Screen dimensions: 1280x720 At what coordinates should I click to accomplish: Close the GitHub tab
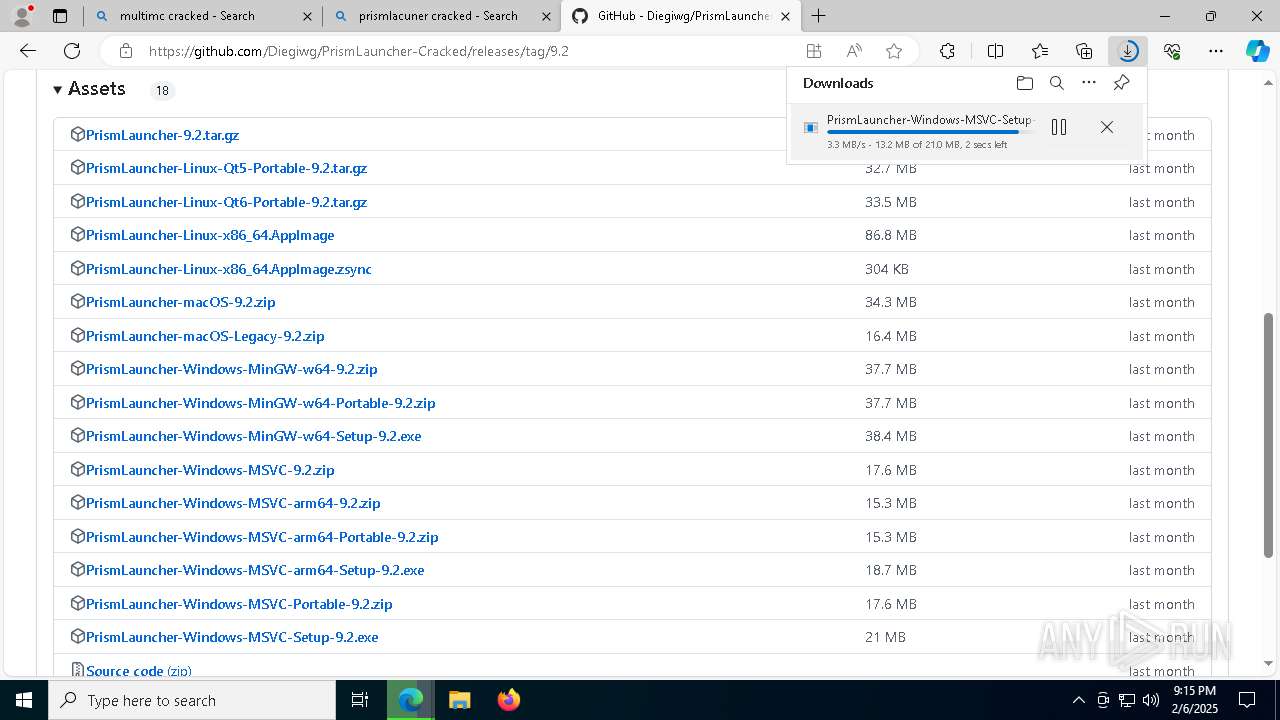[x=786, y=16]
